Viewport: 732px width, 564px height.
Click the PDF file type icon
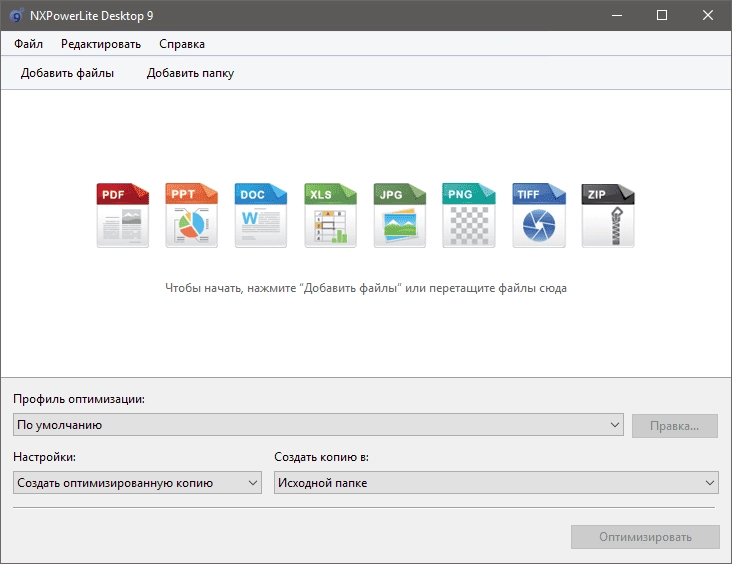[123, 215]
